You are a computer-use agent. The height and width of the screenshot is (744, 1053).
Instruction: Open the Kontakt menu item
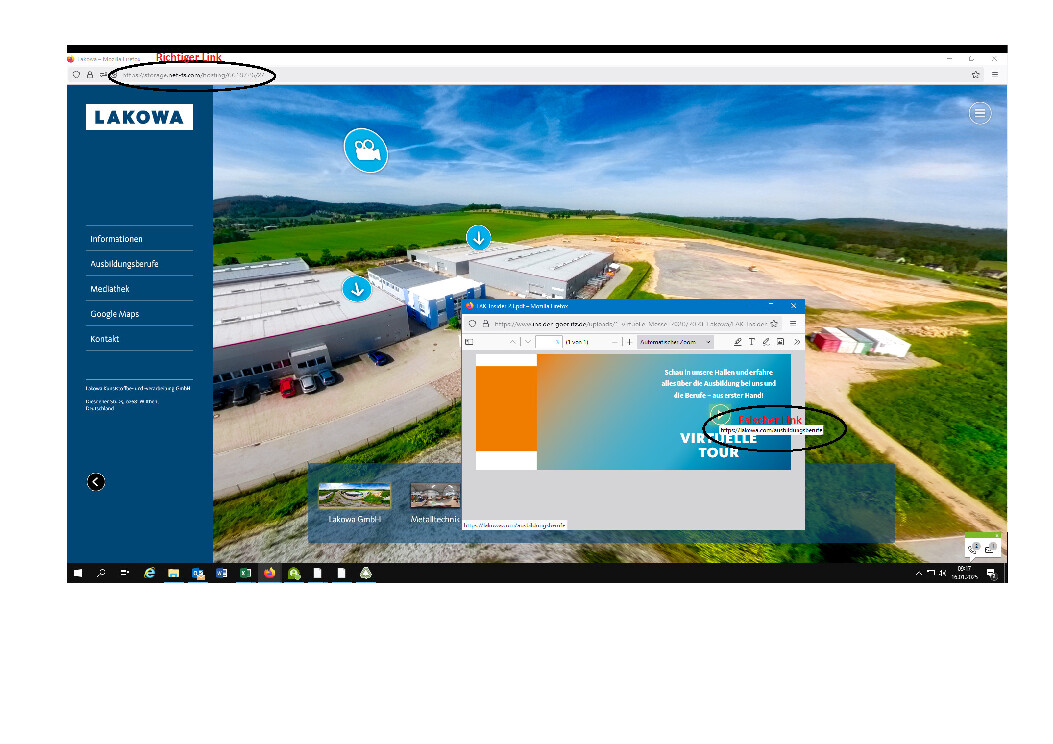[139, 339]
